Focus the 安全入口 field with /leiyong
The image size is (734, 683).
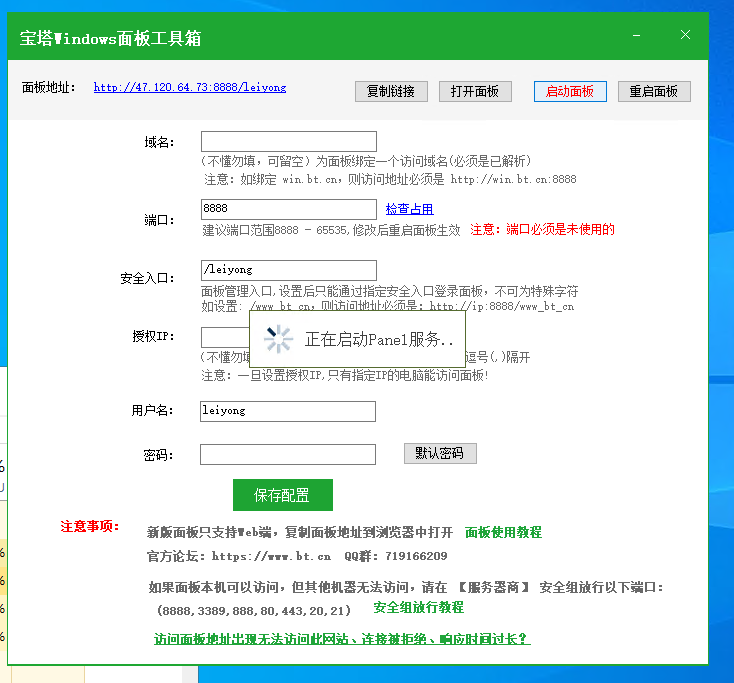288,270
